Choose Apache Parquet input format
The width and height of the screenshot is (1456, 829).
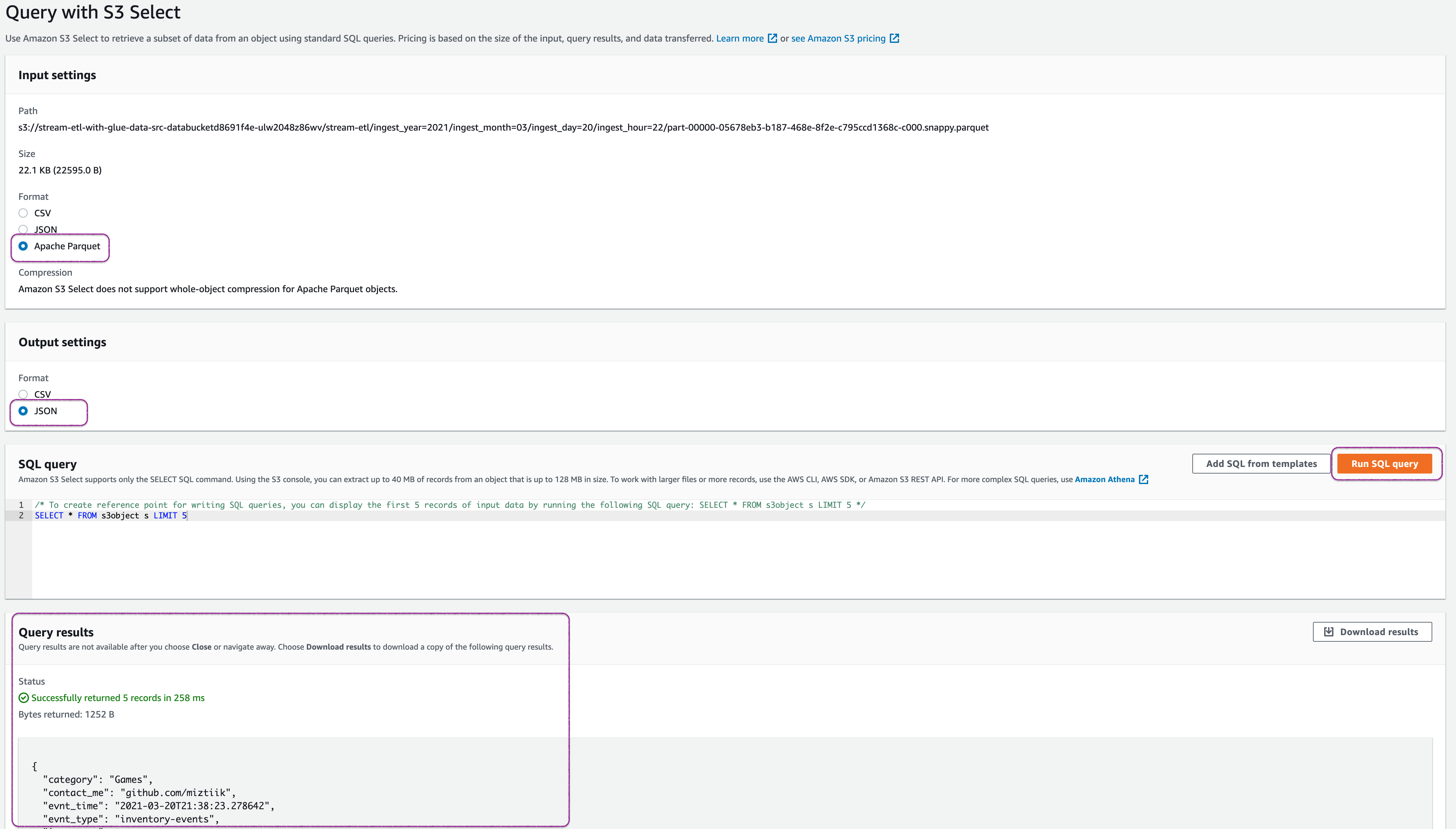pos(23,246)
